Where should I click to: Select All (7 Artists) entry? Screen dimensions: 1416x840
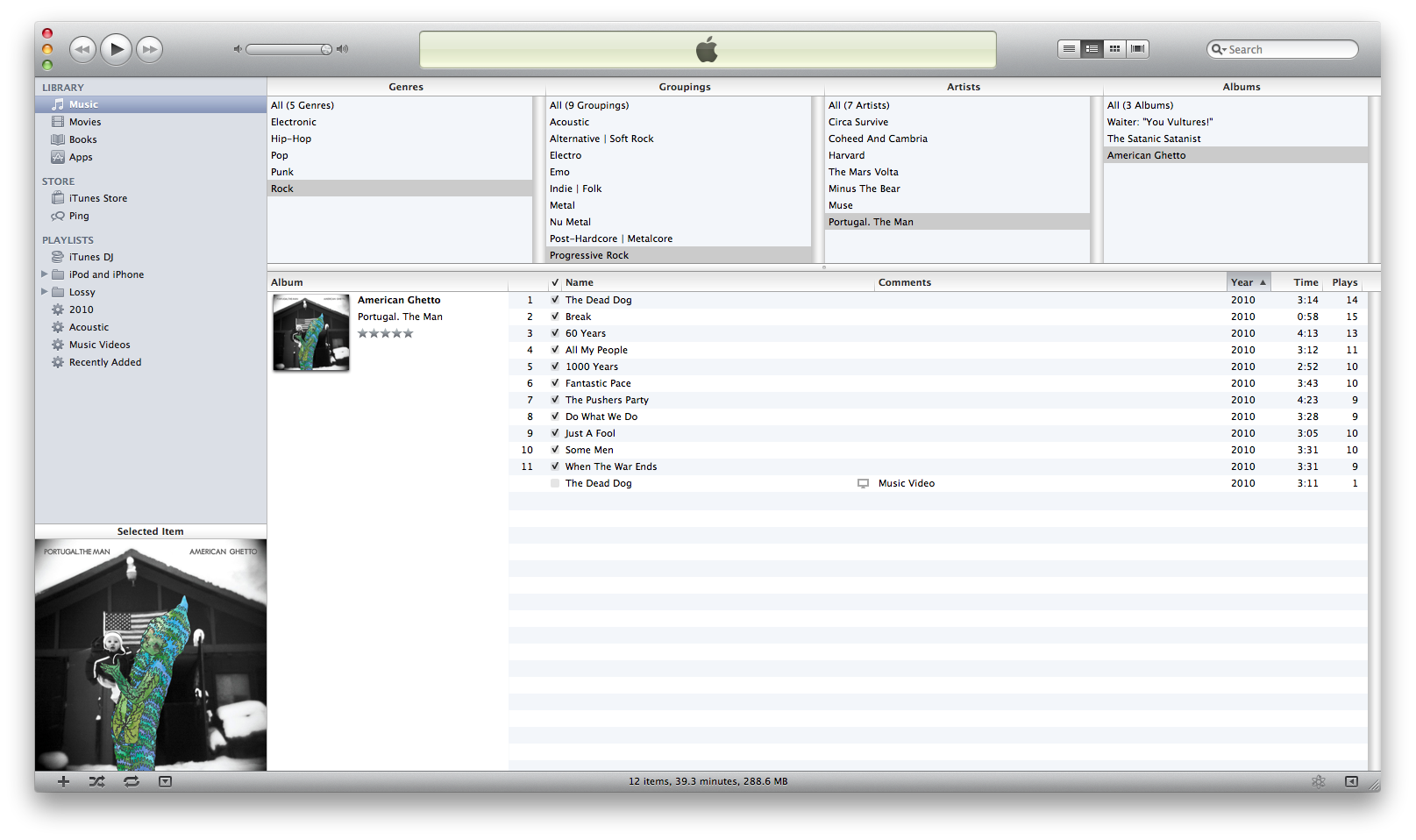(x=957, y=105)
